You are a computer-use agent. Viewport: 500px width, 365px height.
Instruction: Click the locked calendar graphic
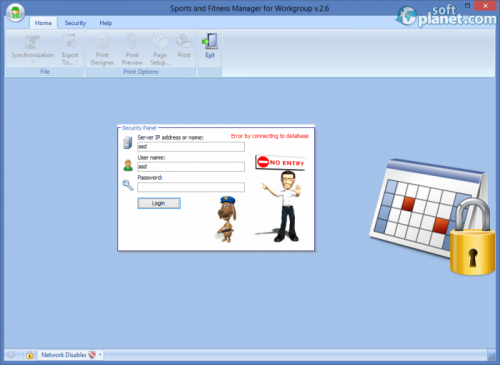pyautogui.click(x=433, y=217)
